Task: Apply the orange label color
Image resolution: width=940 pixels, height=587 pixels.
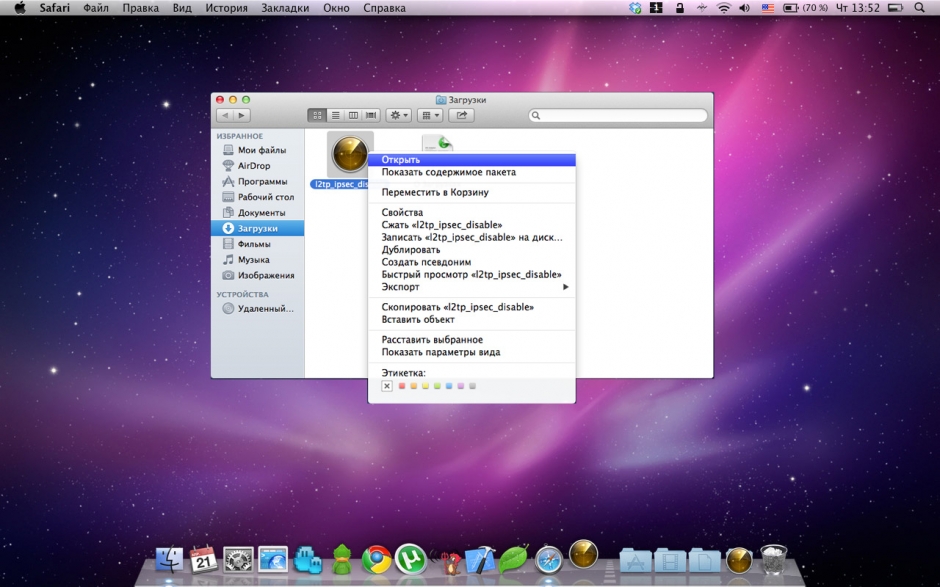Action: click(414, 386)
